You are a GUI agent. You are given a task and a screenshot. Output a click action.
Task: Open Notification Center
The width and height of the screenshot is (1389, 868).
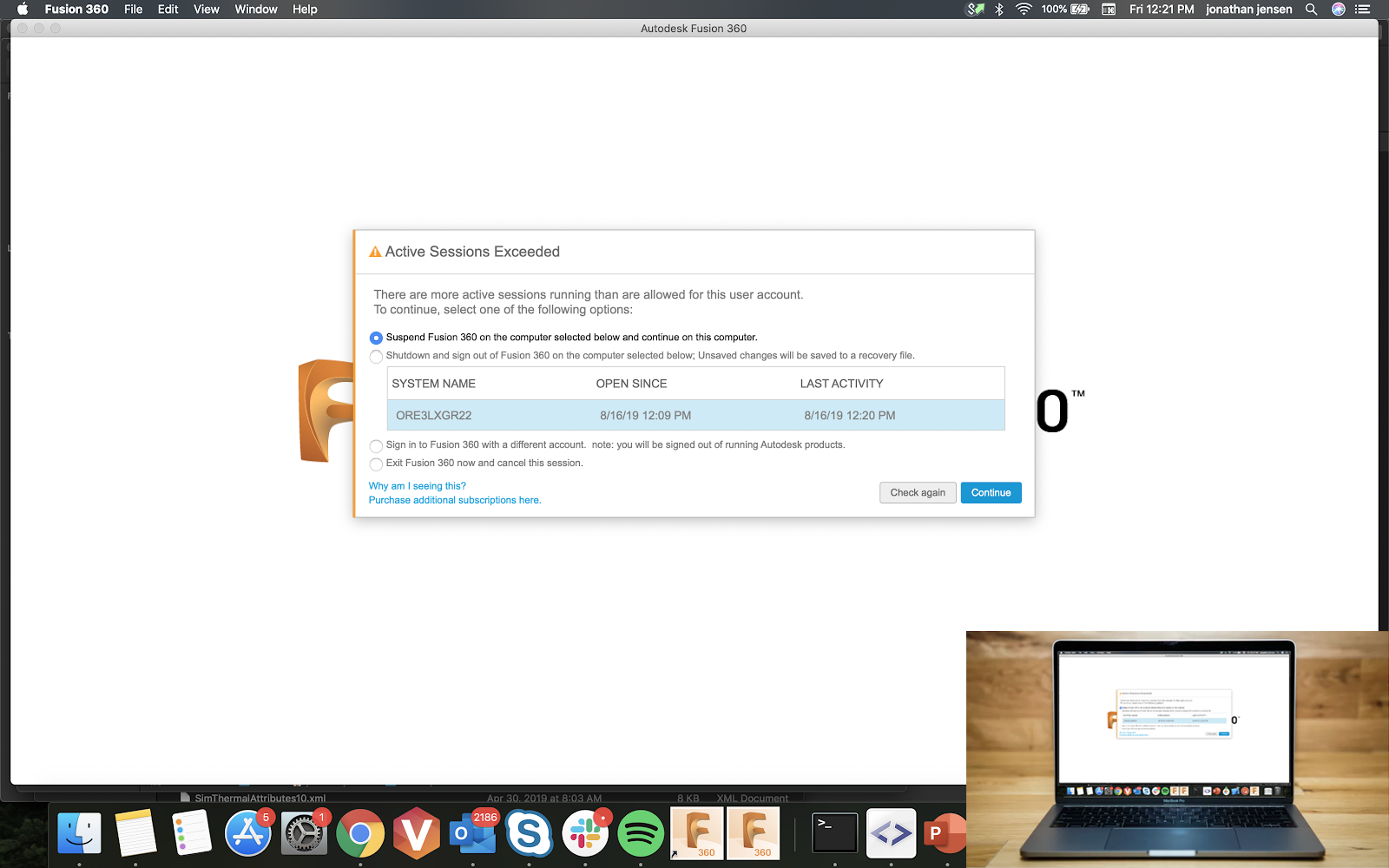1363,9
